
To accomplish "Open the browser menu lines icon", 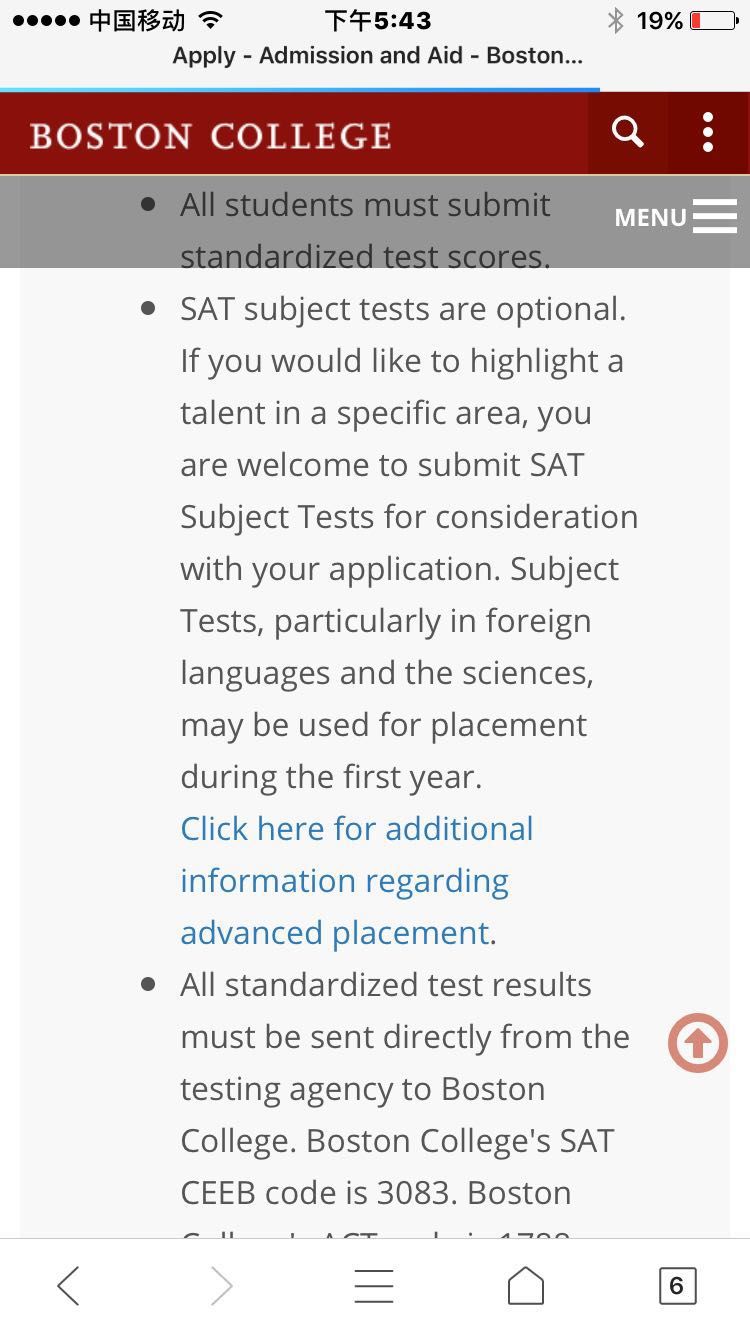I will 374,1286.
